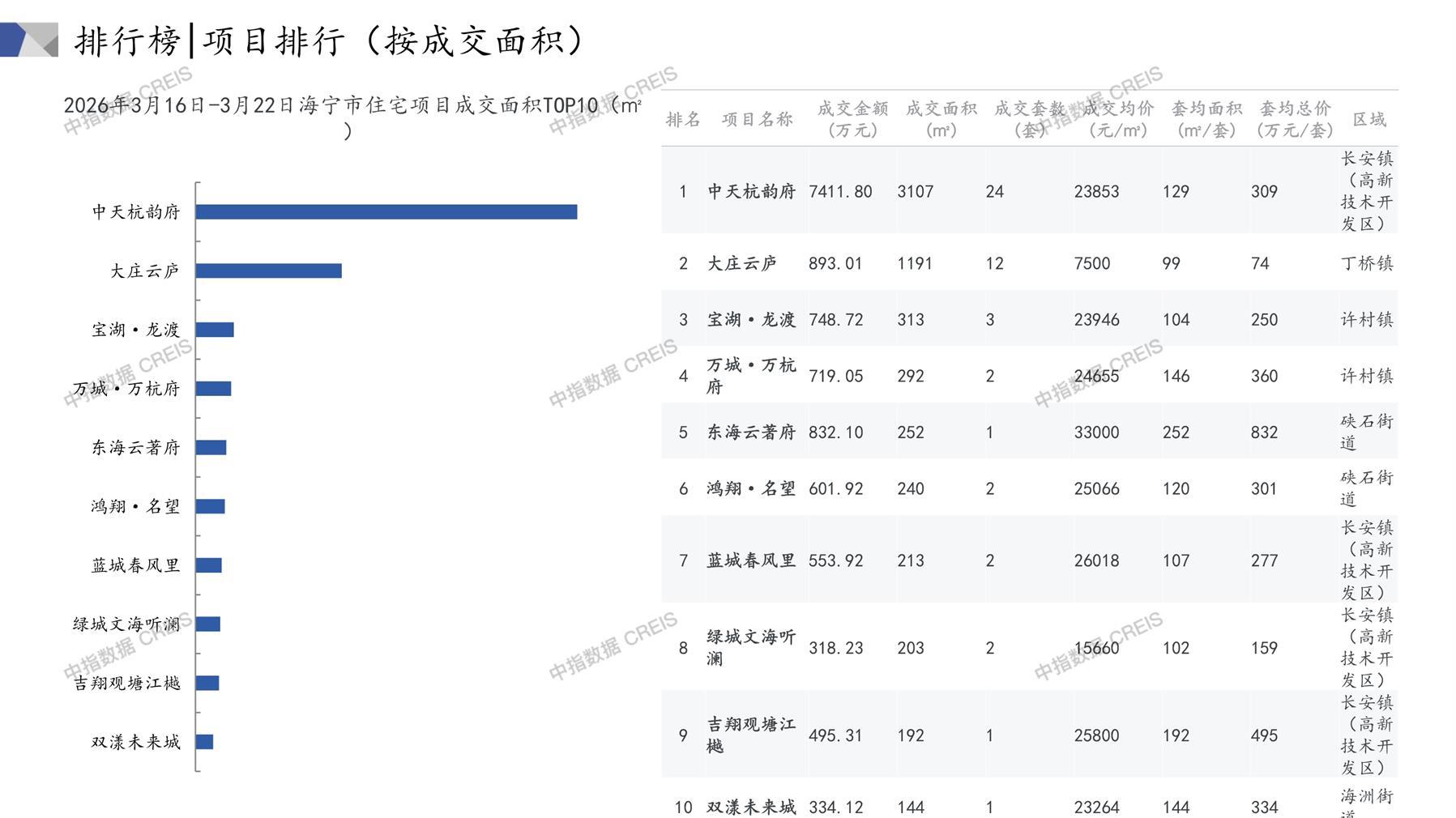Click the 丁桥镇 region cell
The width and height of the screenshot is (1456, 818).
pos(1366,263)
